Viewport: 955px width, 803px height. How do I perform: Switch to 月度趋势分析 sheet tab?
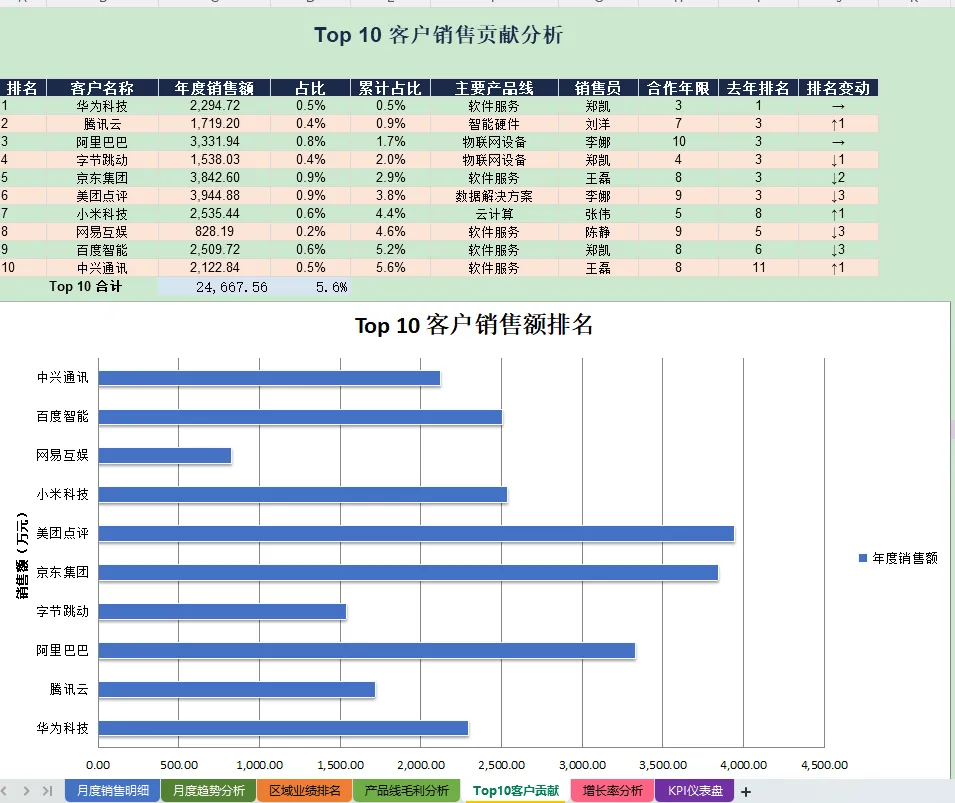pos(208,791)
